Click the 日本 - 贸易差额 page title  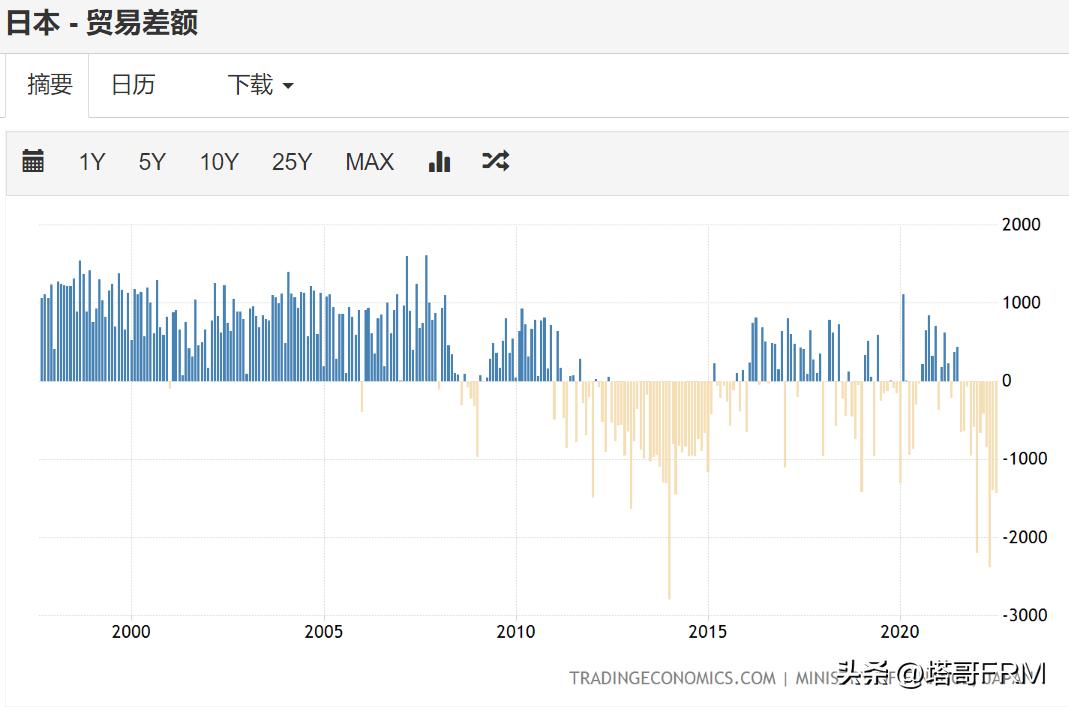point(102,22)
